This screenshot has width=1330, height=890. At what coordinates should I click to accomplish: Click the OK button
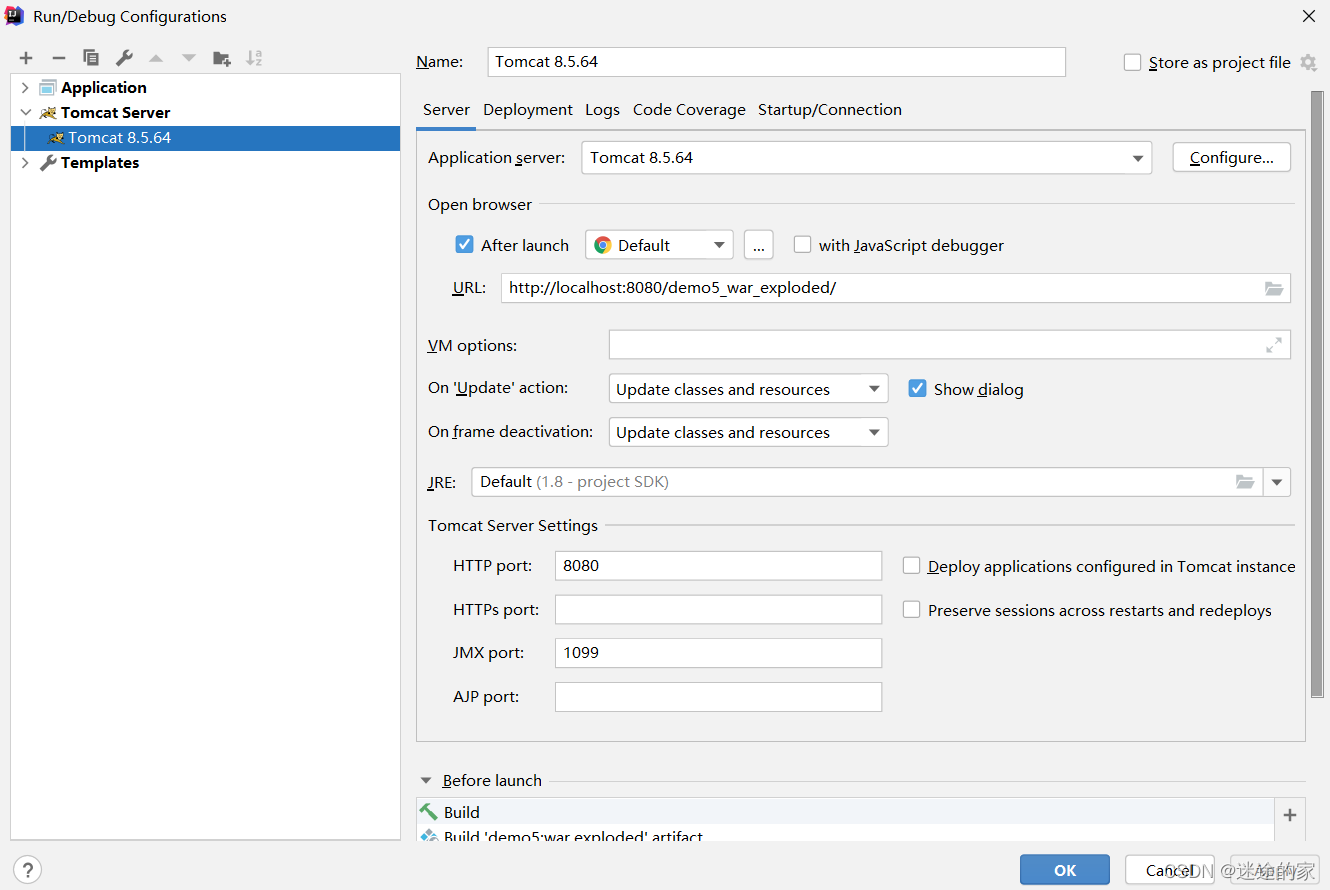pos(1065,870)
